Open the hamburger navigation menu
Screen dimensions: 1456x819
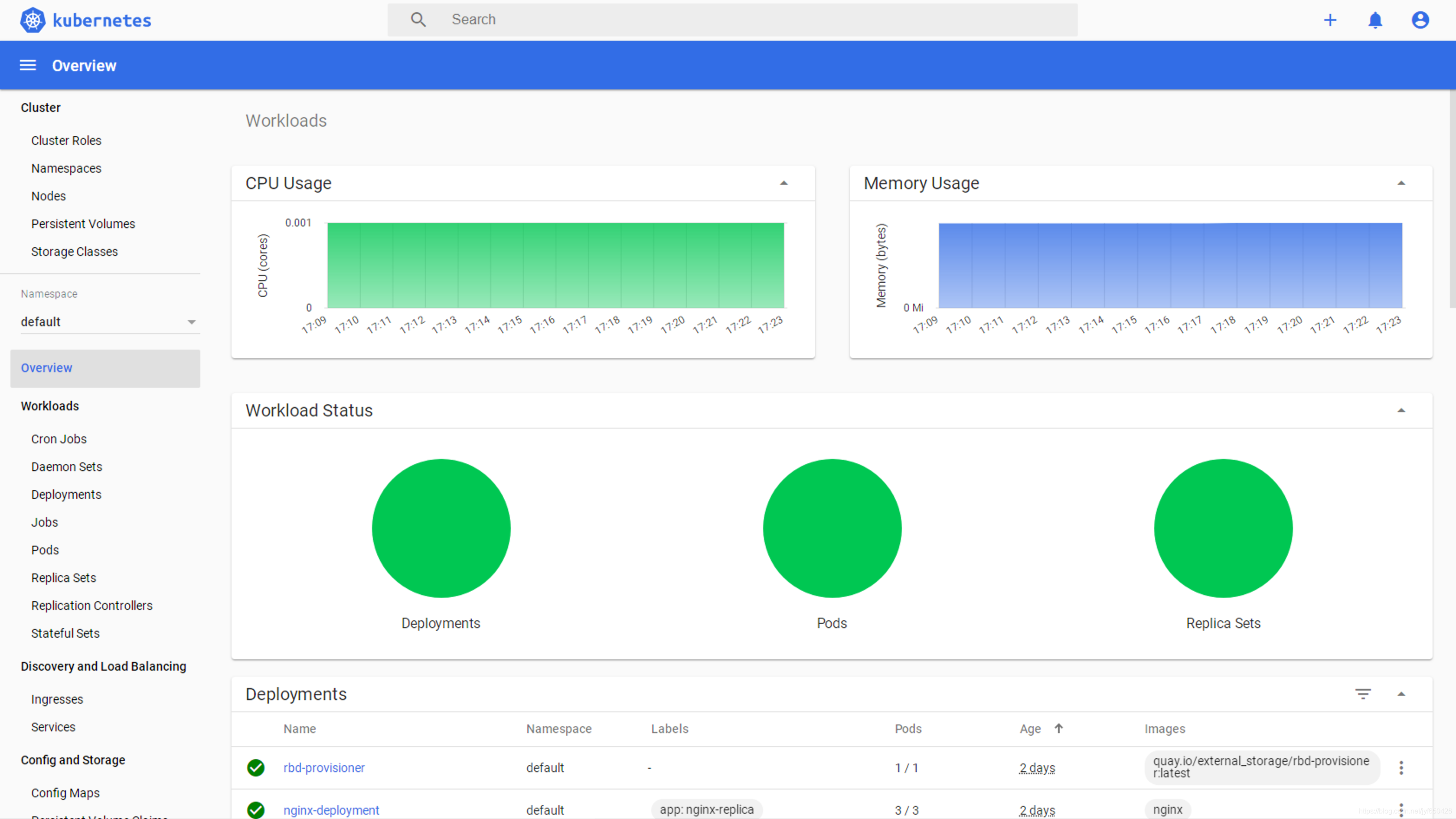[x=28, y=66]
